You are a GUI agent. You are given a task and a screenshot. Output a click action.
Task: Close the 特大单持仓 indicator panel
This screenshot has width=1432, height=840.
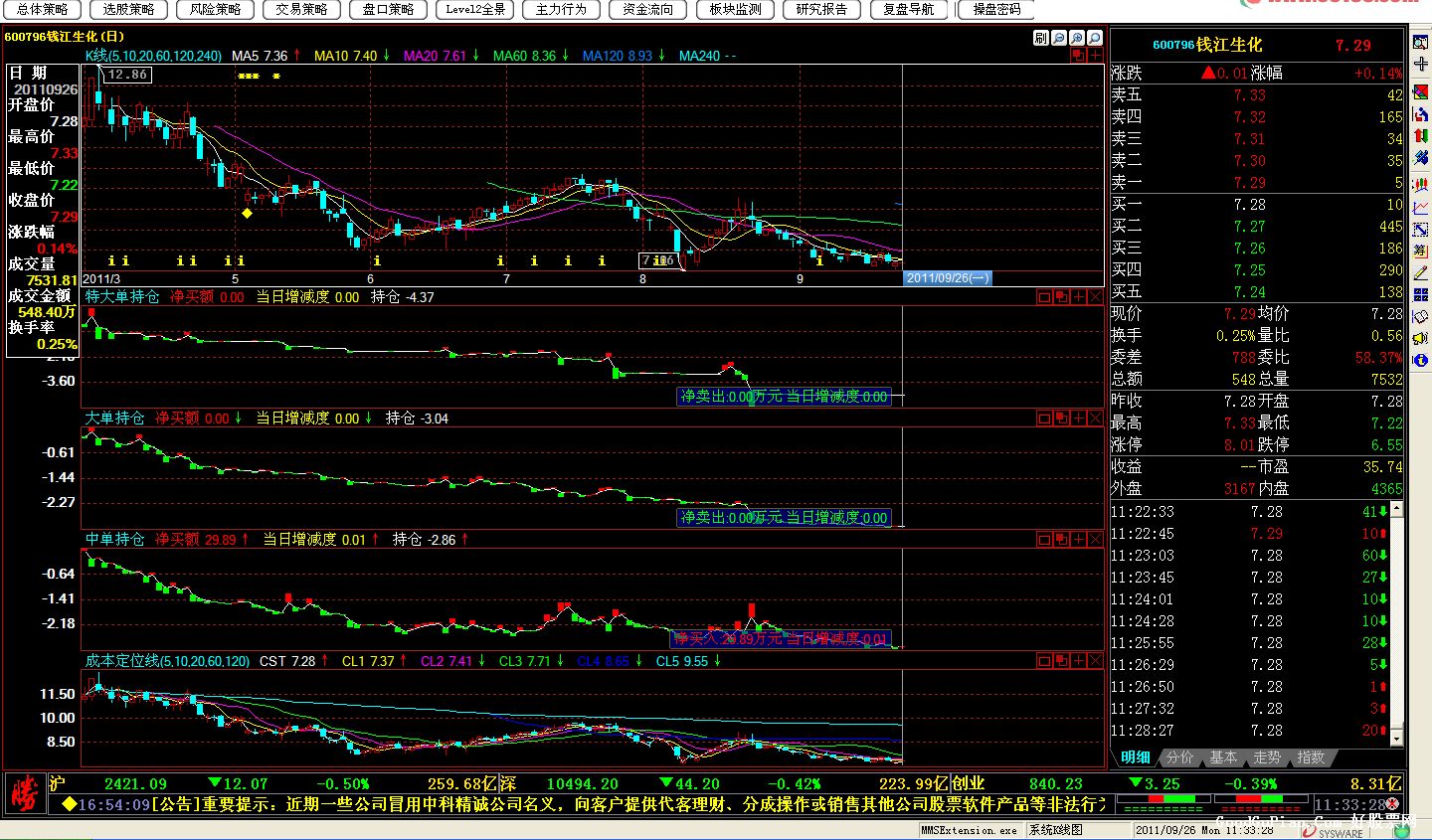1095,297
